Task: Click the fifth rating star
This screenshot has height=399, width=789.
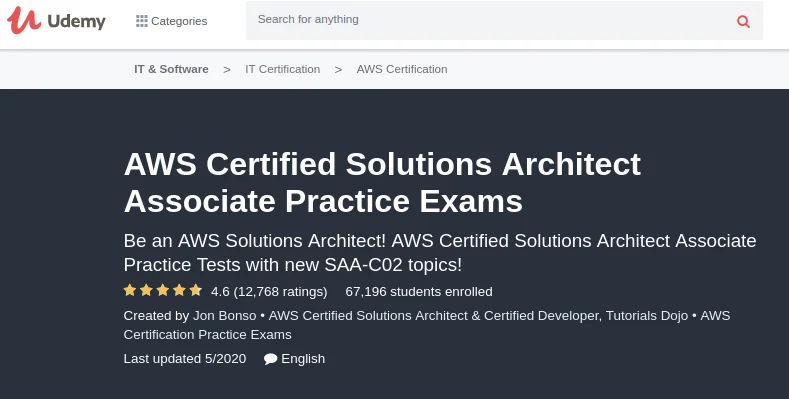Action: point(196,290)
